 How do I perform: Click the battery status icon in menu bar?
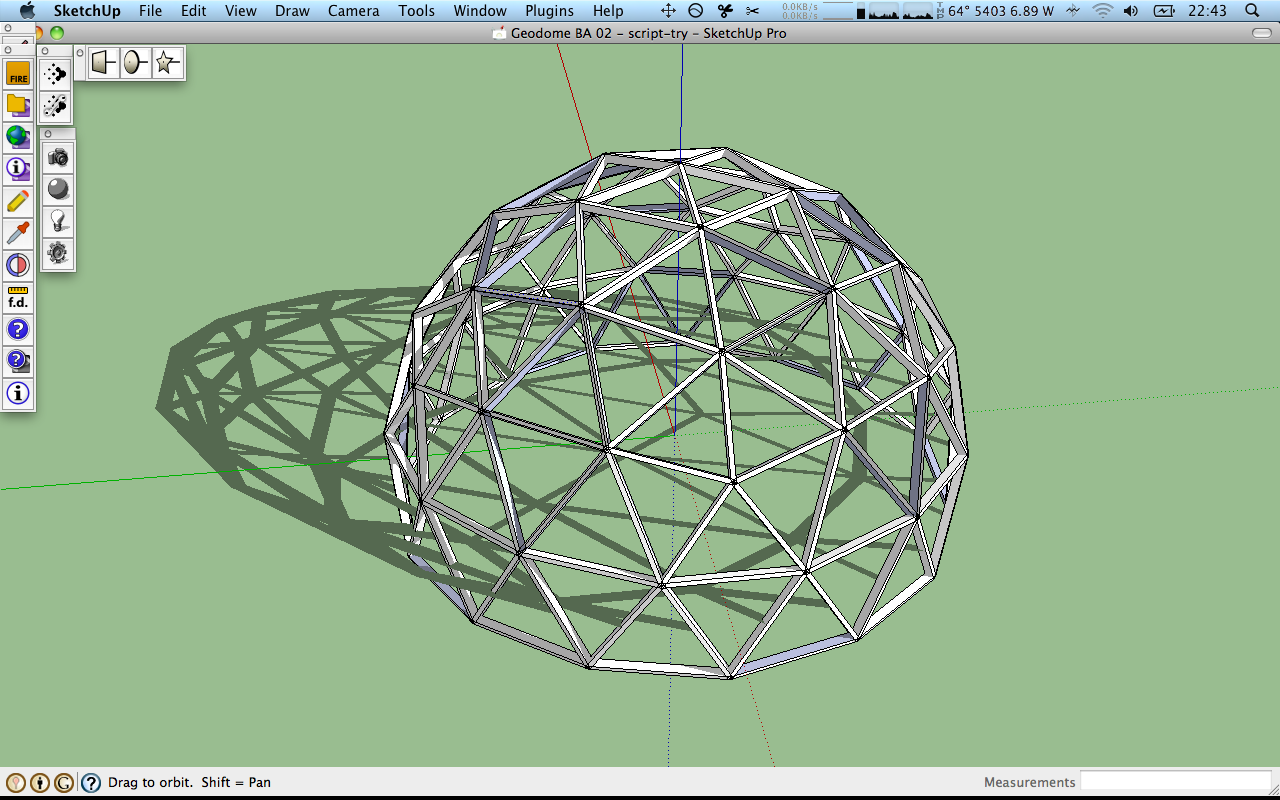[1164, 11]
